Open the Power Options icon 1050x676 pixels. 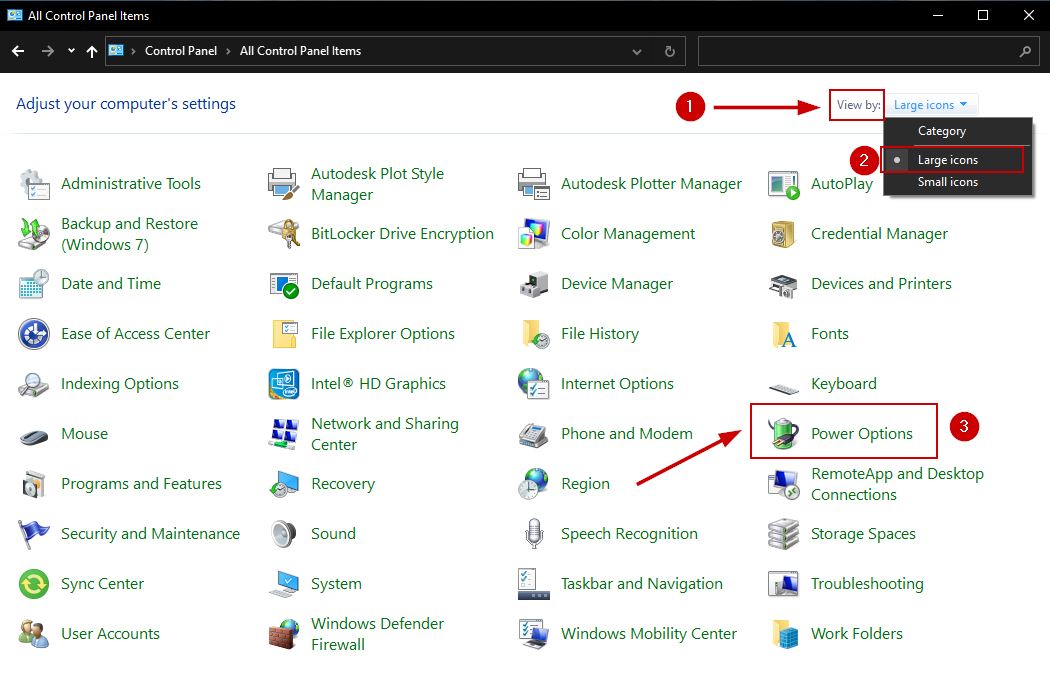(x=784, y=434)
